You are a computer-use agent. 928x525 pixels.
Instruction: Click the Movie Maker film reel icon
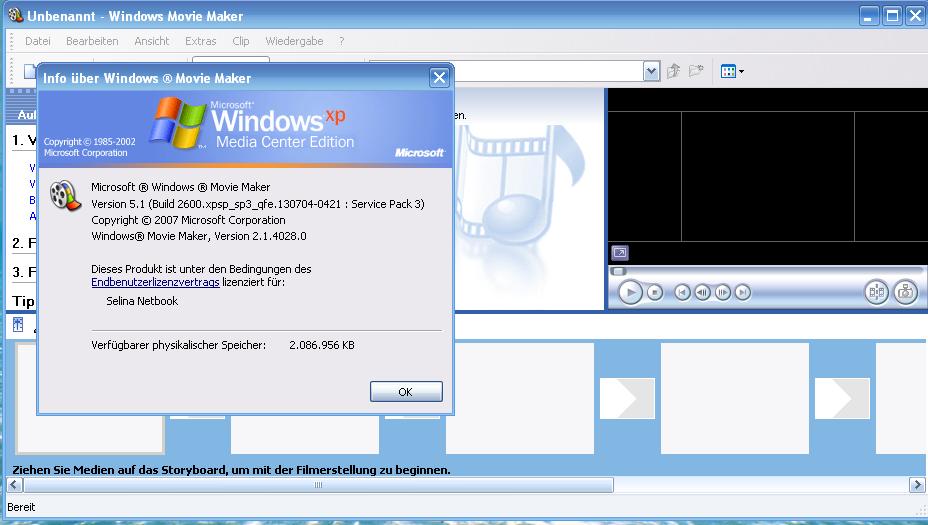(x=65, y=196)
